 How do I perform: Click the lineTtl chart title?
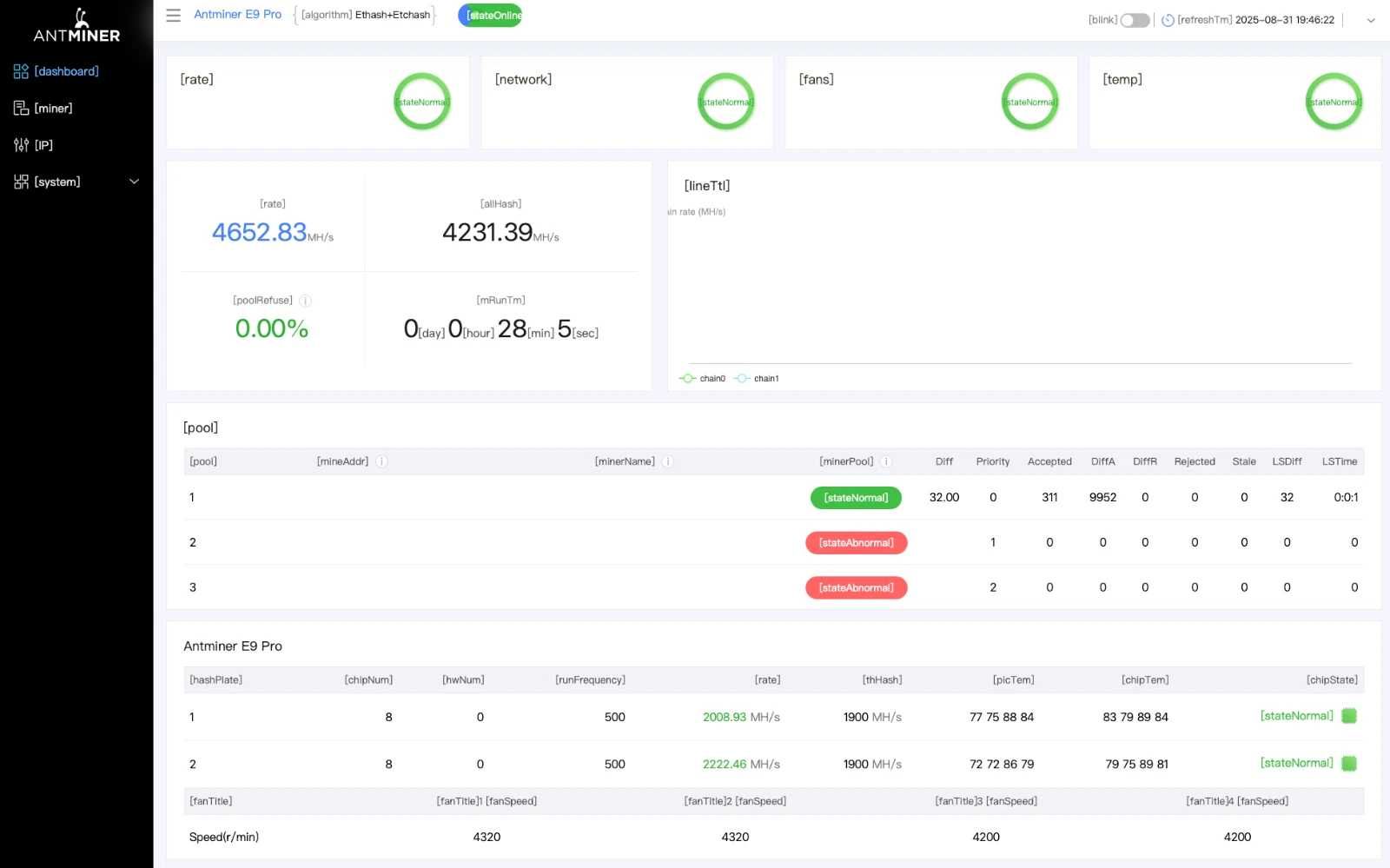point(707,186)
